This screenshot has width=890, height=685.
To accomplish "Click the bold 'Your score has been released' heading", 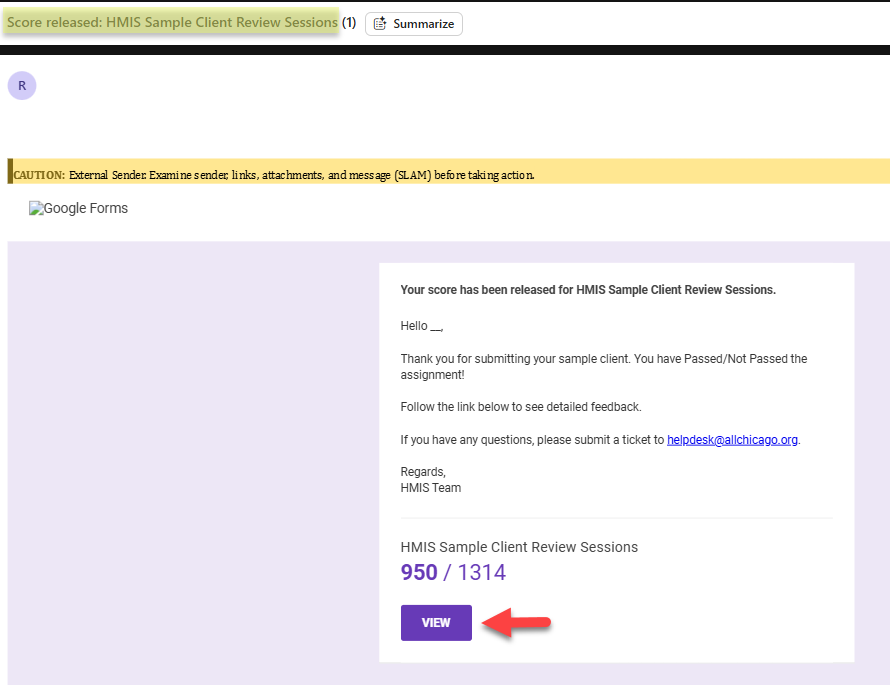I will point(587,290).
